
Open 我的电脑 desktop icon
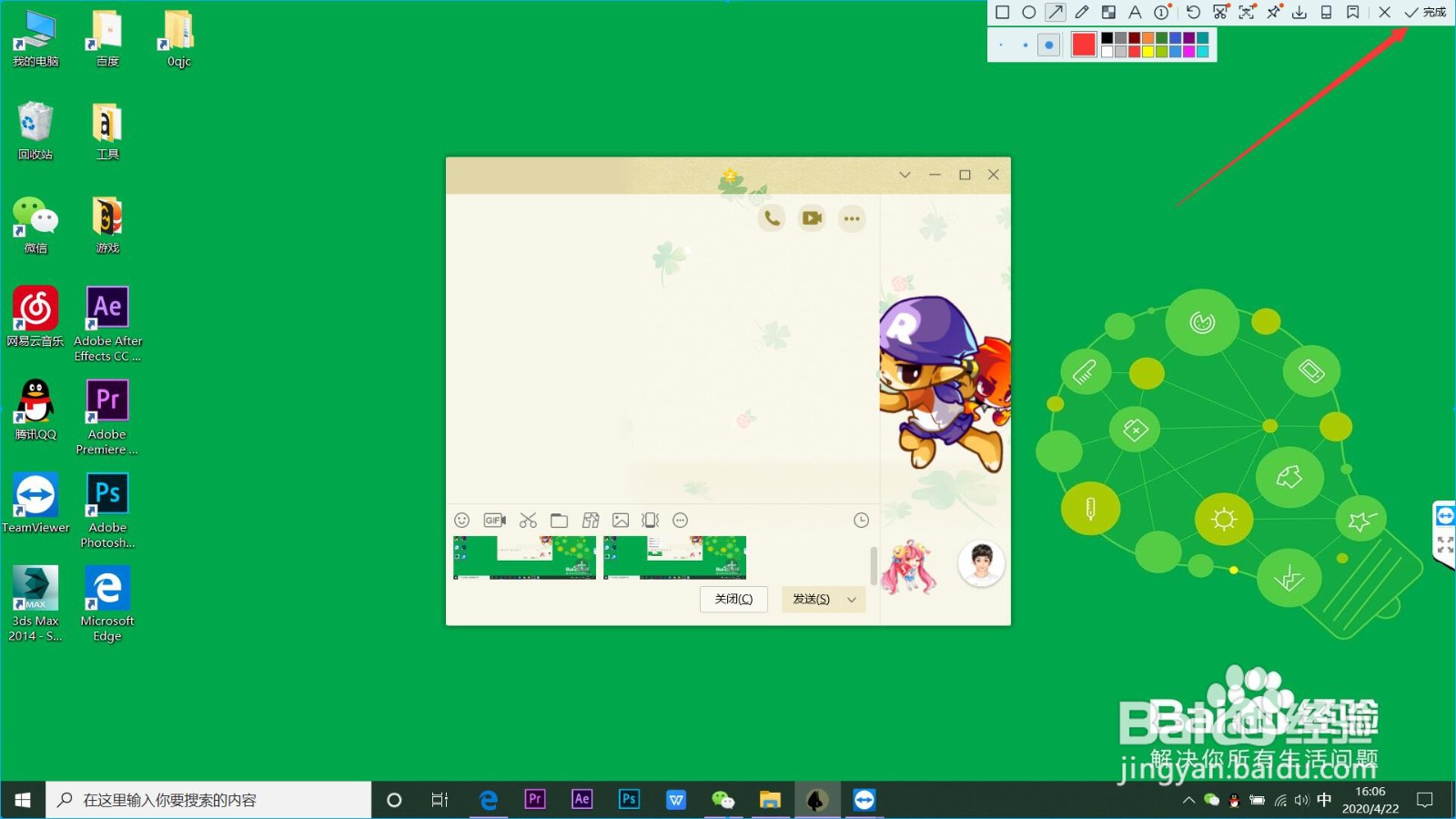(35, 39)
